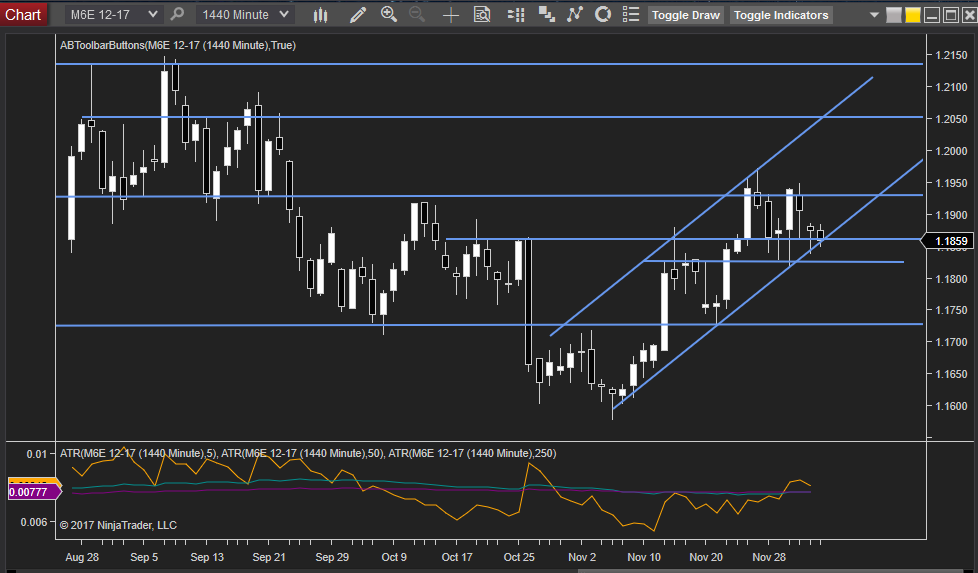The height and width of the screenshot is (573, 978).
Task: Click the zoom out magnifier icon
Action: point(417,14)
